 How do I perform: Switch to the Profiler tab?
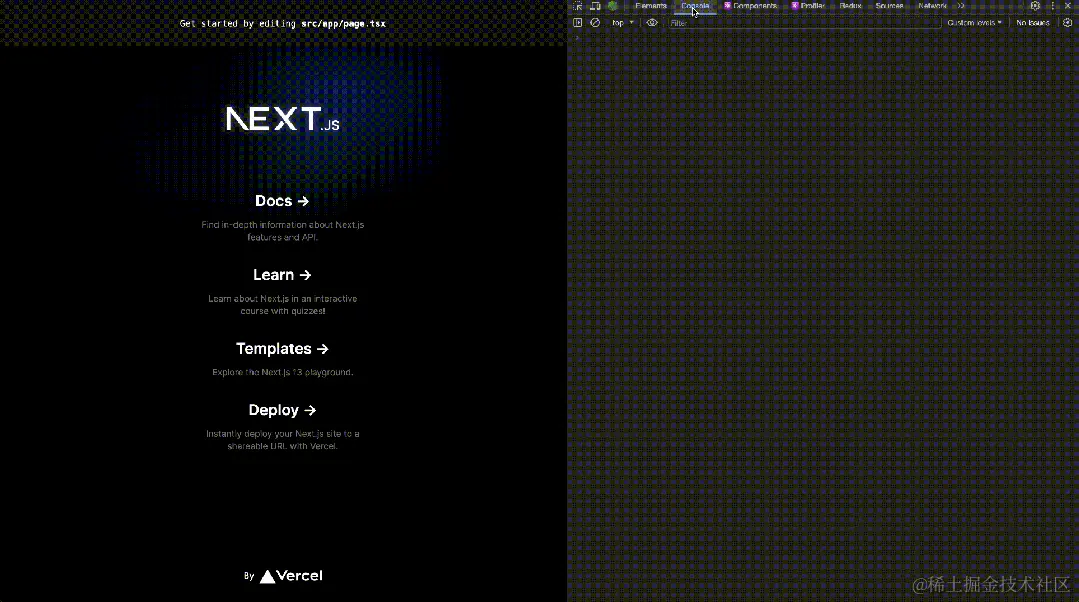pos(809,6)
